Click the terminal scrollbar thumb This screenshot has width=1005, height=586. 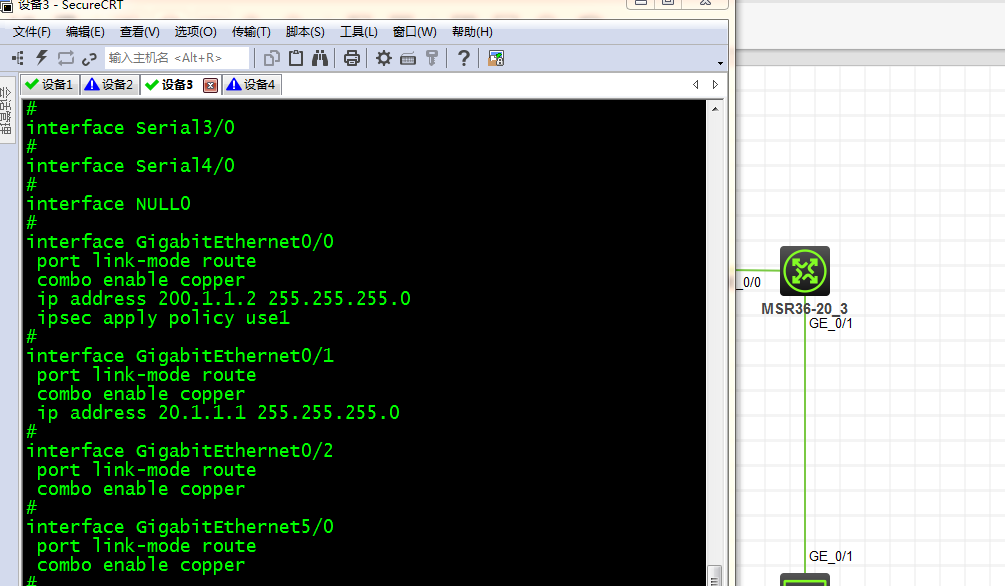715,575
